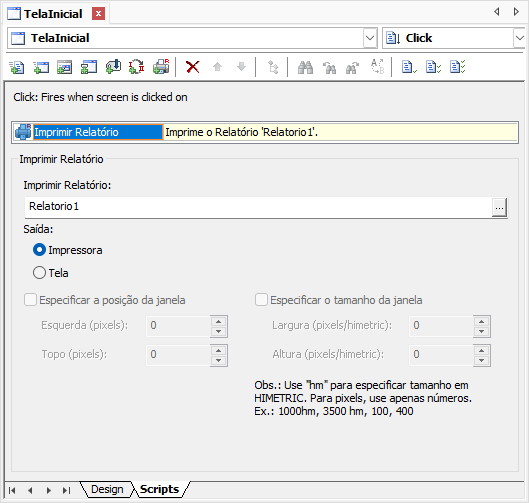Go to last sheet tab button
Image resolution: width=529 pixels, height=503 pixels.
[x=67, y=490]
